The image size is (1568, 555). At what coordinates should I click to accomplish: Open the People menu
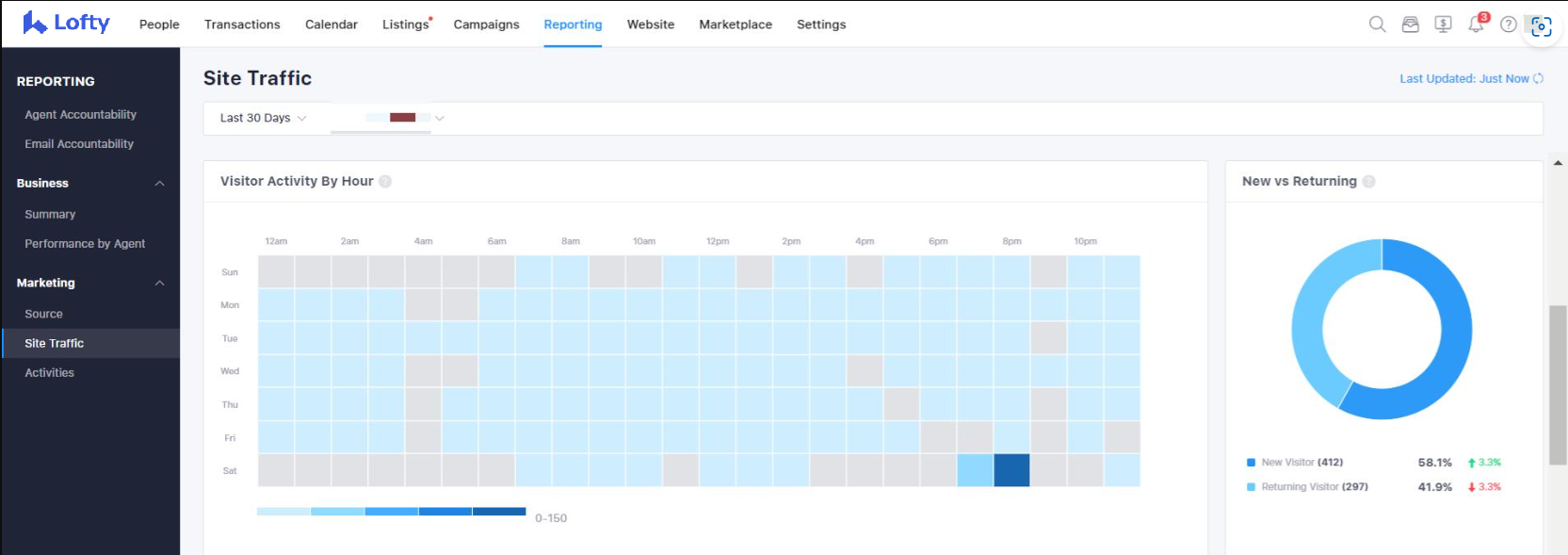[x=159, y=24]
